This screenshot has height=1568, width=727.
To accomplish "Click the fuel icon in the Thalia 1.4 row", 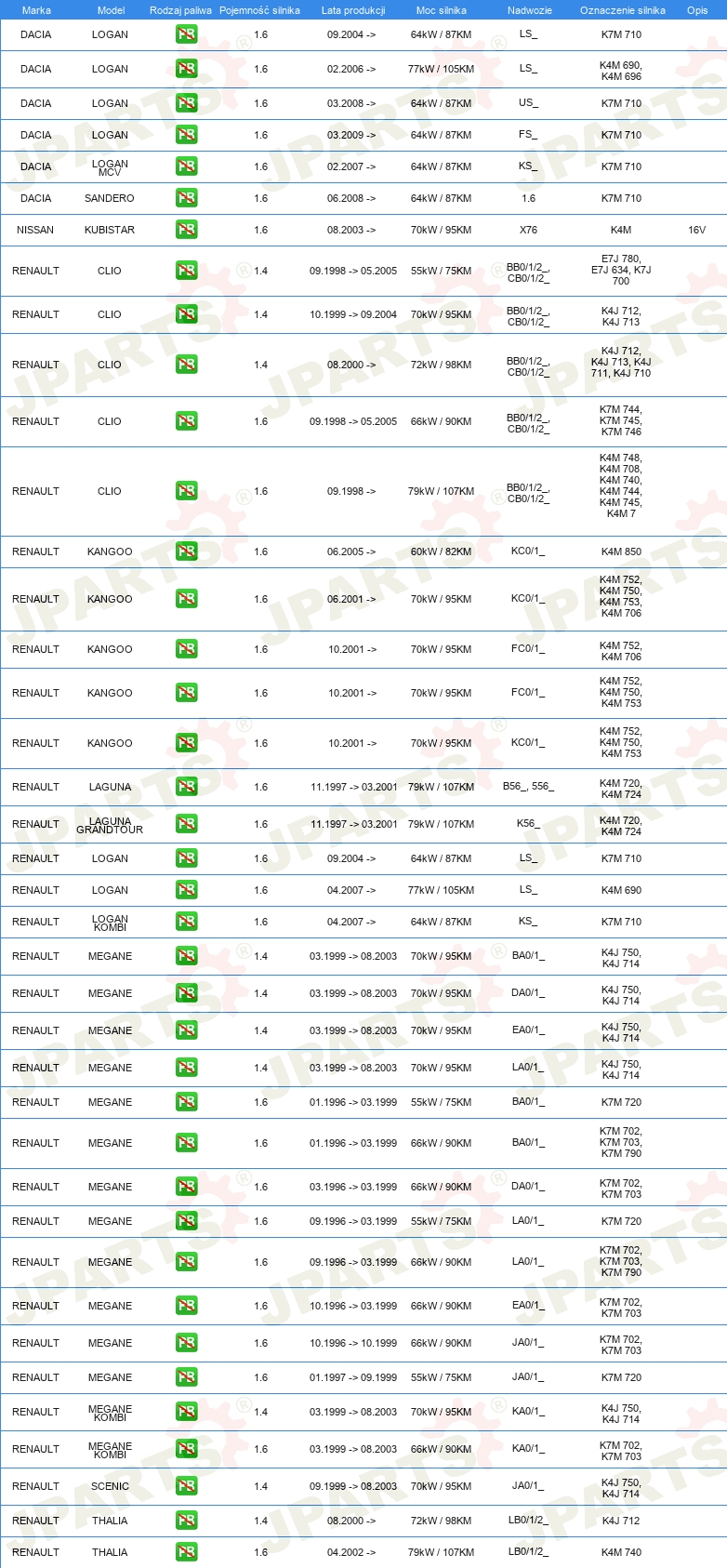I will coord(186,1521).
